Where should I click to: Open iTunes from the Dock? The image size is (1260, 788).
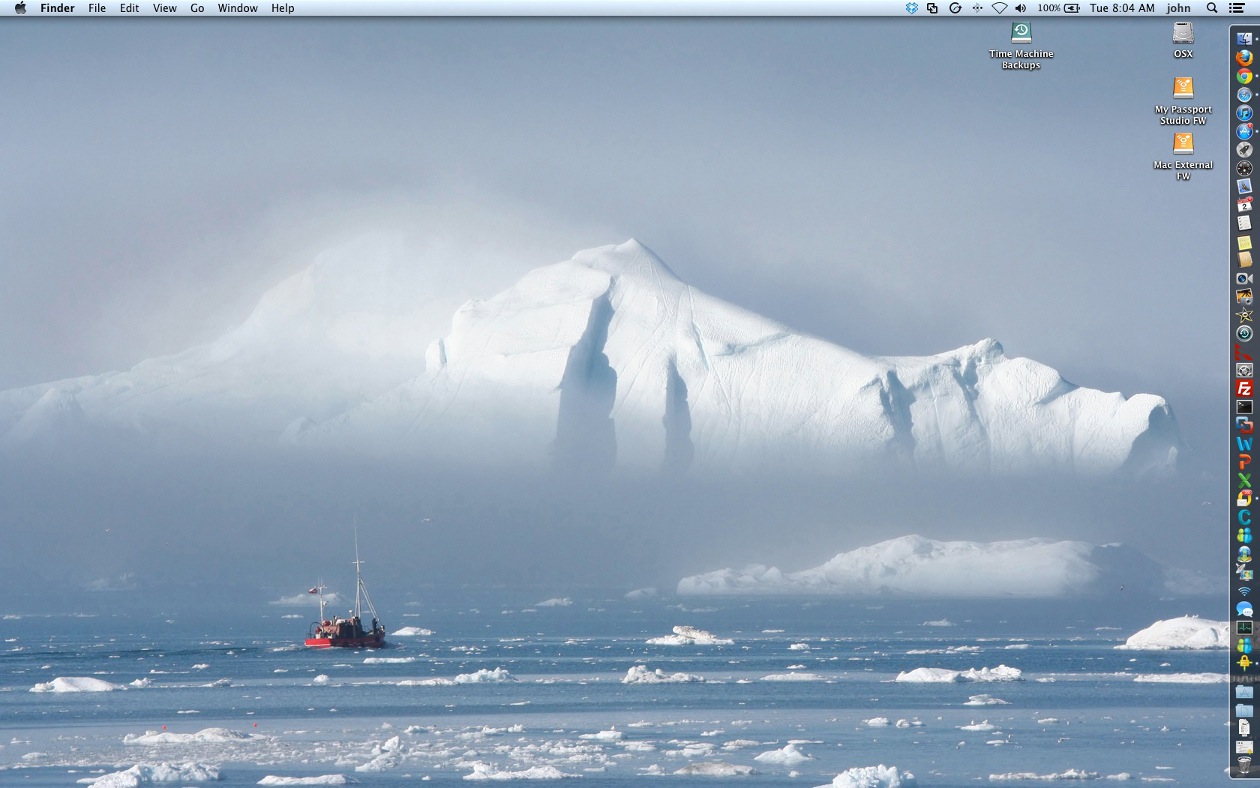coord(1244,112)
